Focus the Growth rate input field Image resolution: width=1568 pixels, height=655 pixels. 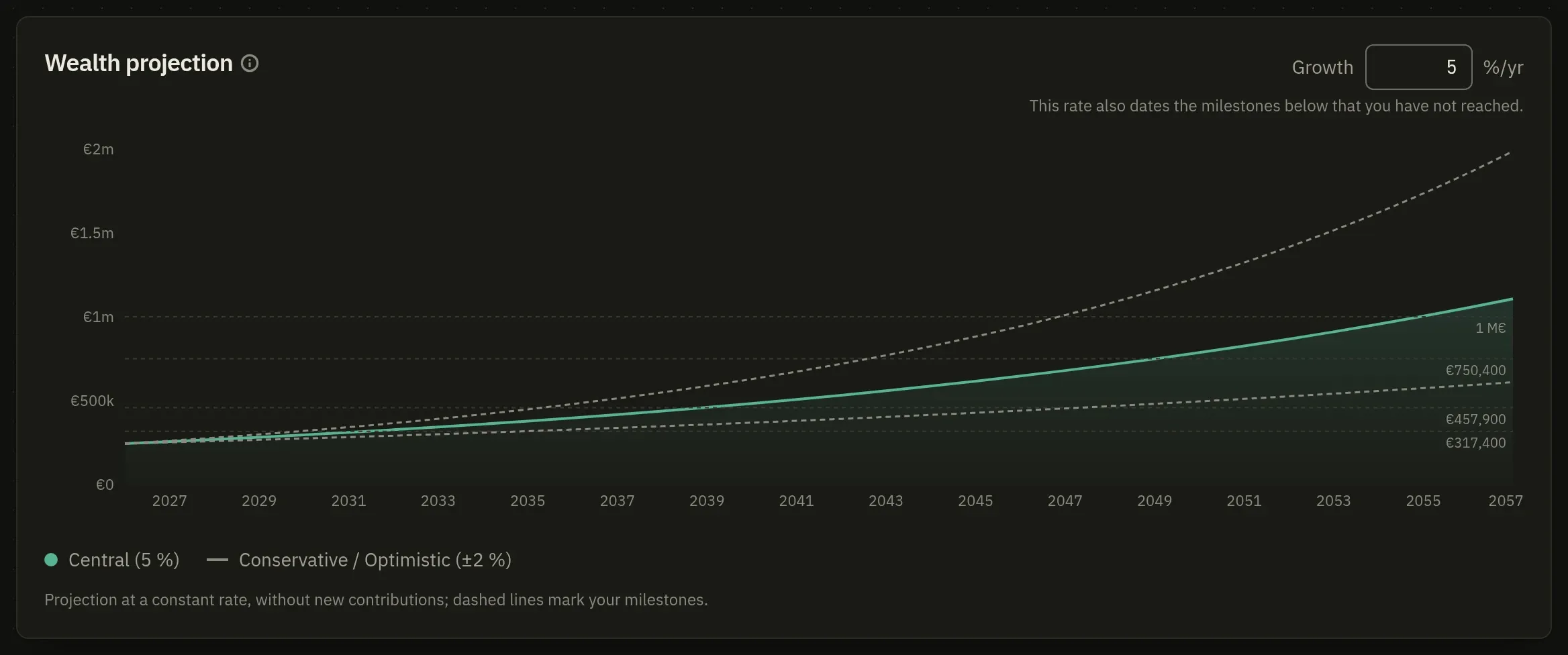(x=1418, y=67)
